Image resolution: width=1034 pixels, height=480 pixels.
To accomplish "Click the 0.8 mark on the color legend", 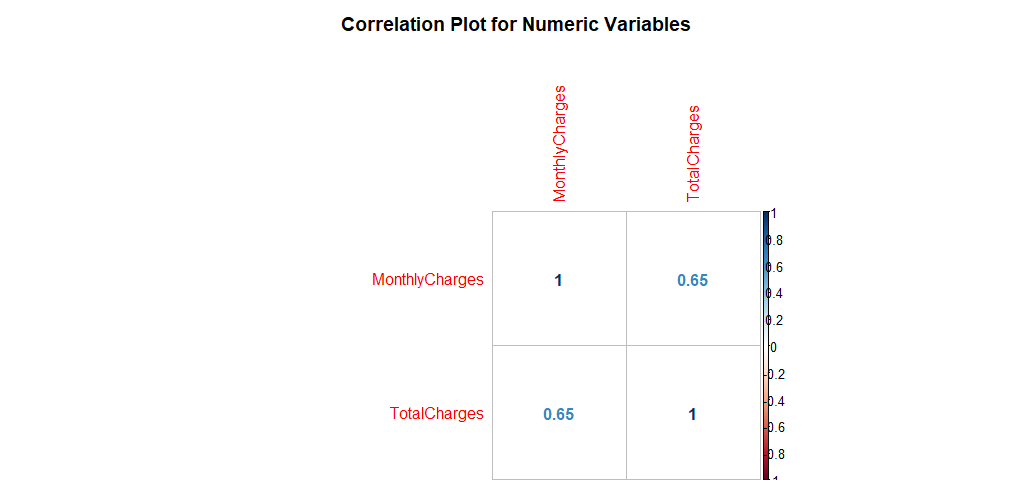I will 774,241.
